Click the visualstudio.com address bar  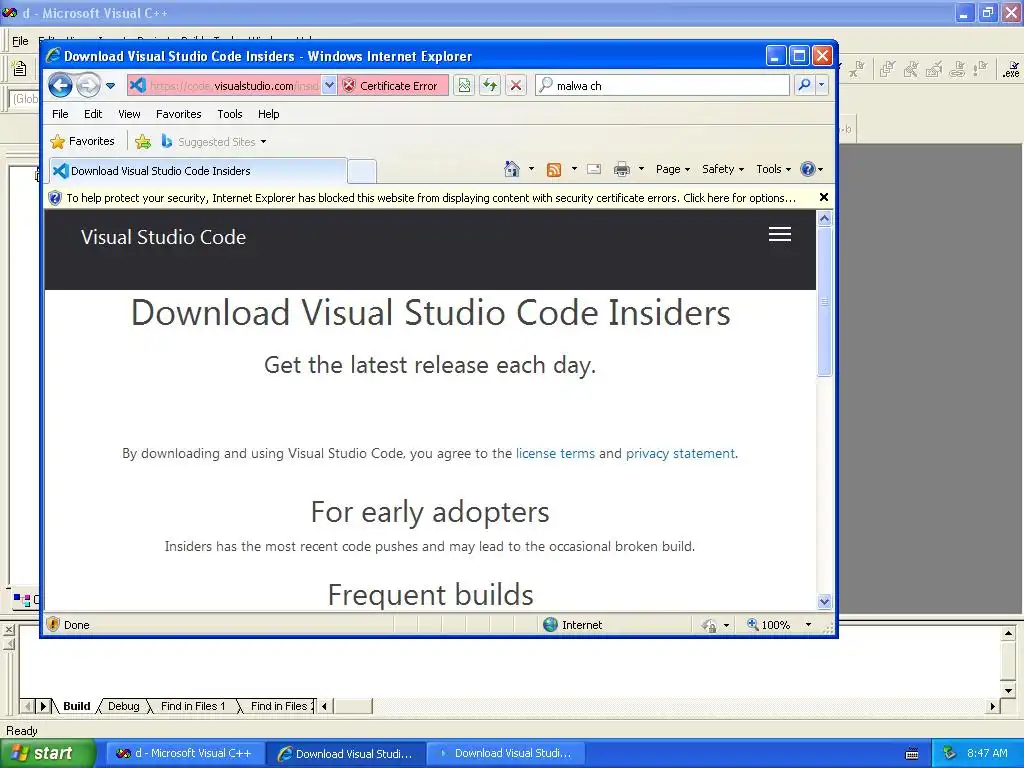224,86
